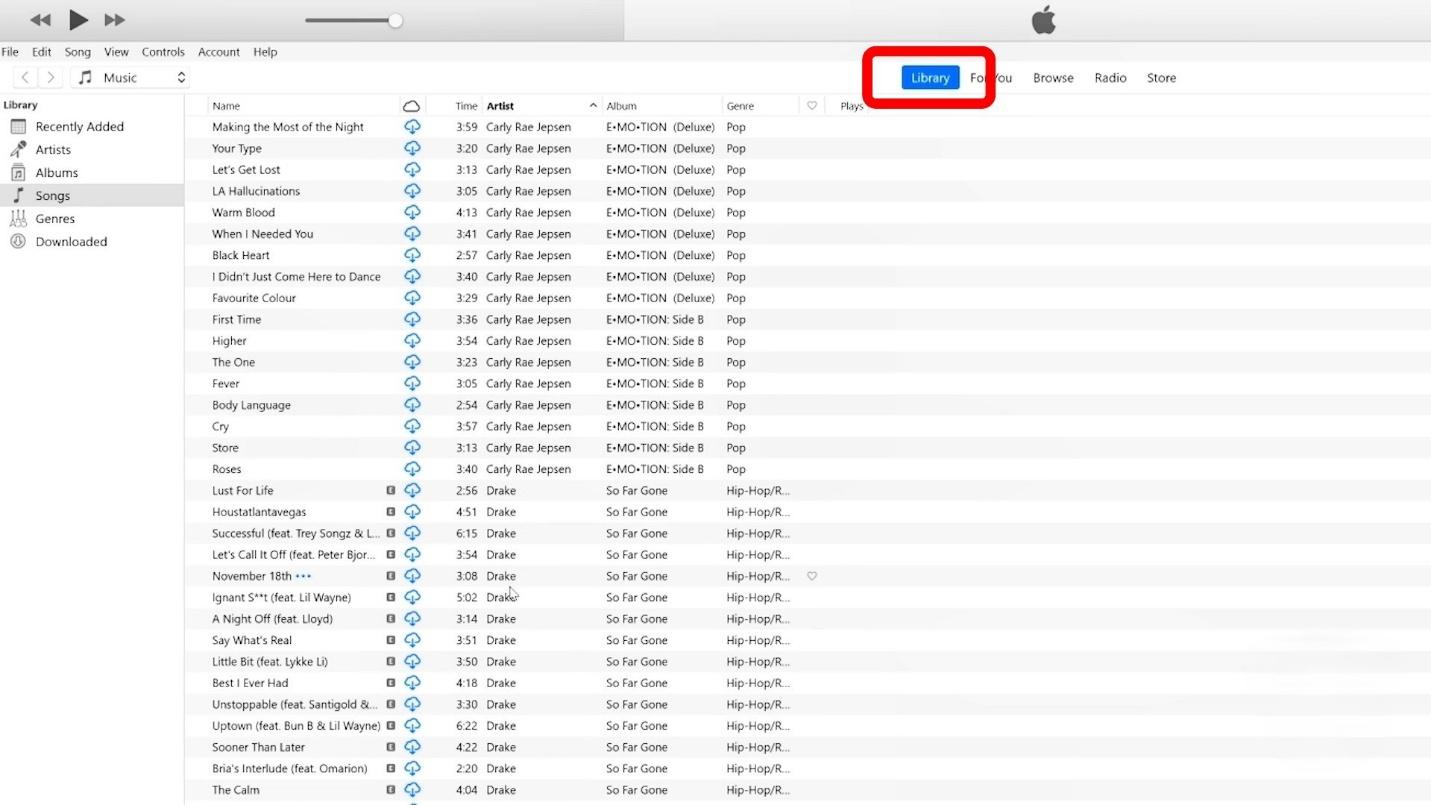Open the Edit menu
Screen dimensions: 1431x805
pos(41,52)
